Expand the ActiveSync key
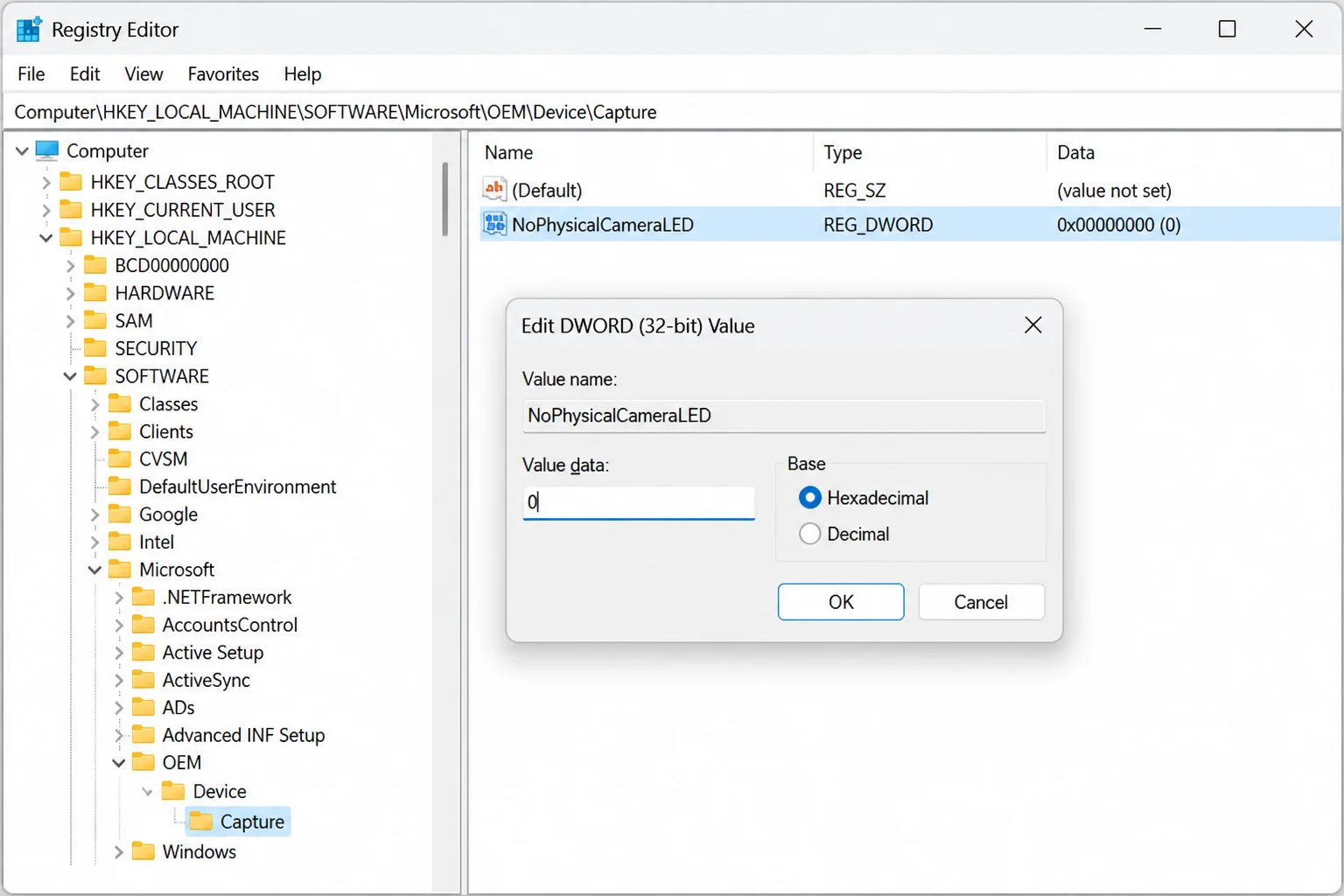The height and width of the screenshot is (896, 1344). pos(119,681)
